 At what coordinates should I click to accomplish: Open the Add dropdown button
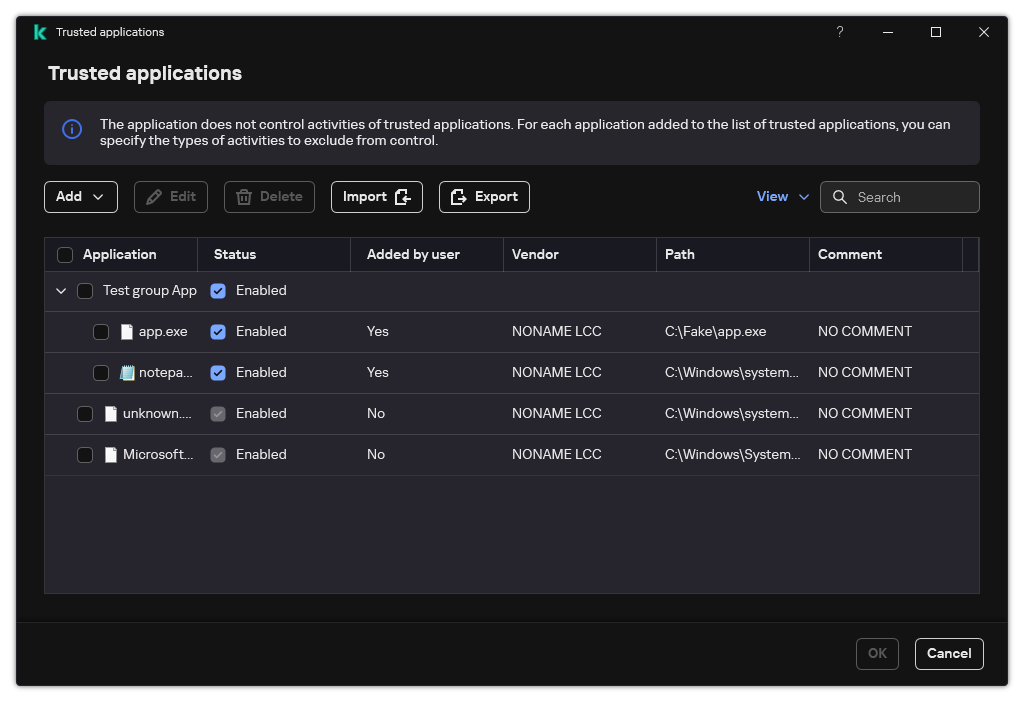point(81,197)
